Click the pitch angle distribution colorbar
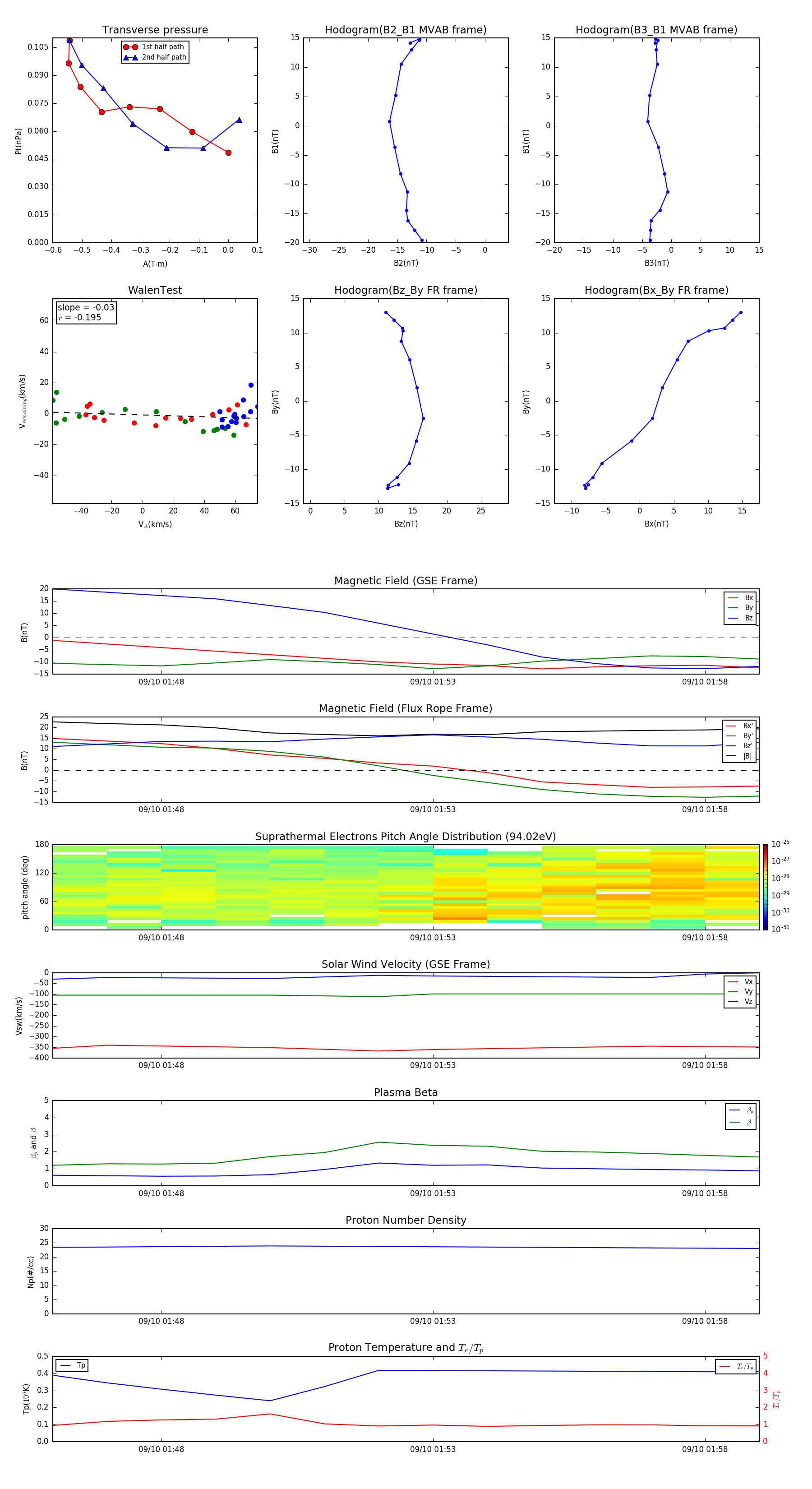The image size is (812, 1489). (x=765, y=887)
